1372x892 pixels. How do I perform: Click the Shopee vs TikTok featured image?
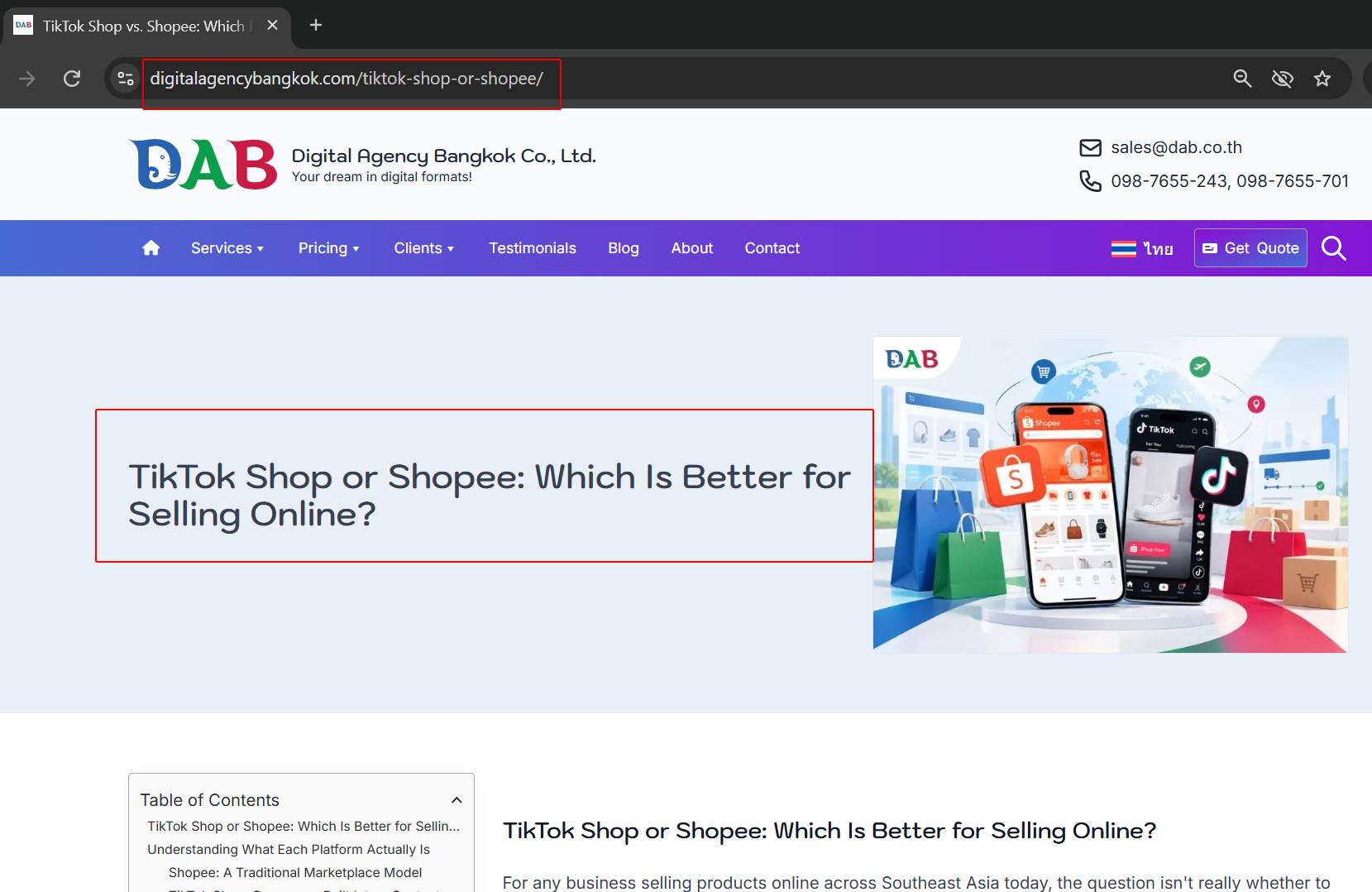[x=1111, y=495]
